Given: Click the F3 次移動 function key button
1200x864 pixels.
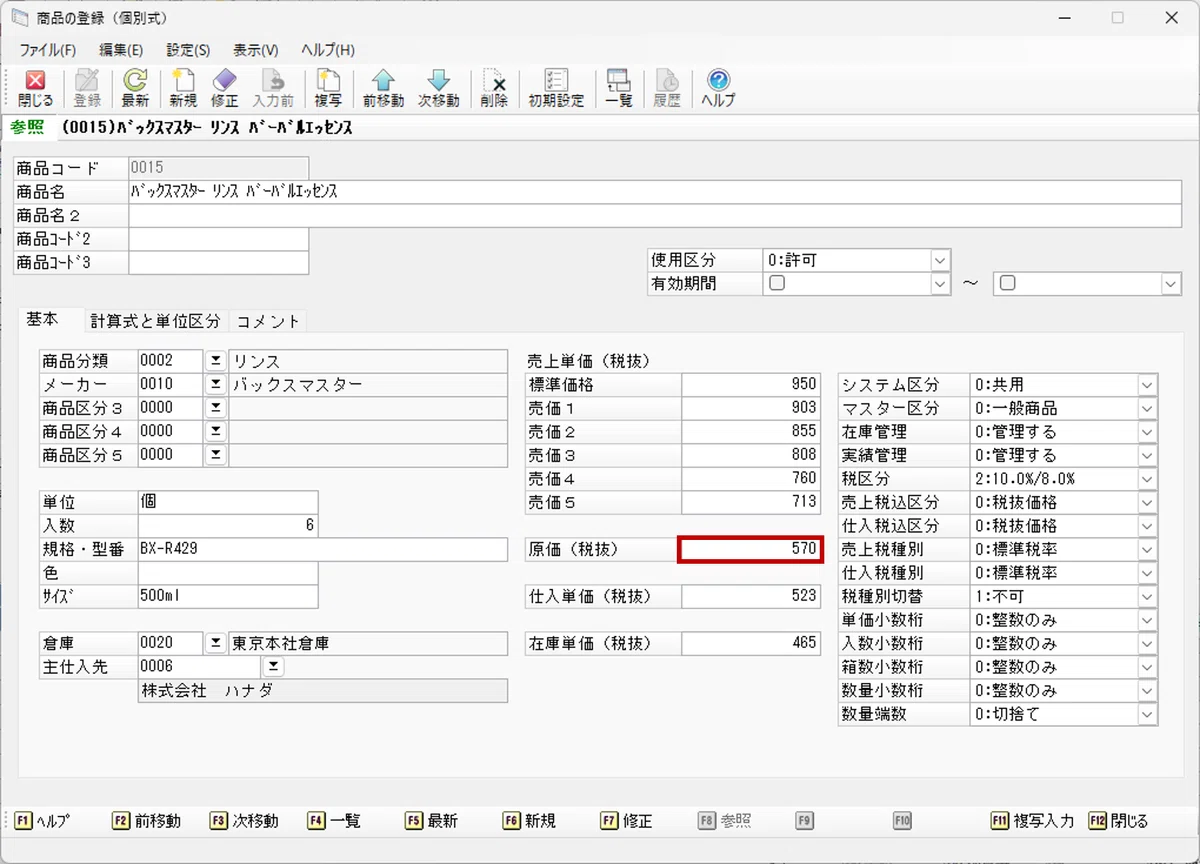Looking at the screenshot, I should (x=244, y=821).
